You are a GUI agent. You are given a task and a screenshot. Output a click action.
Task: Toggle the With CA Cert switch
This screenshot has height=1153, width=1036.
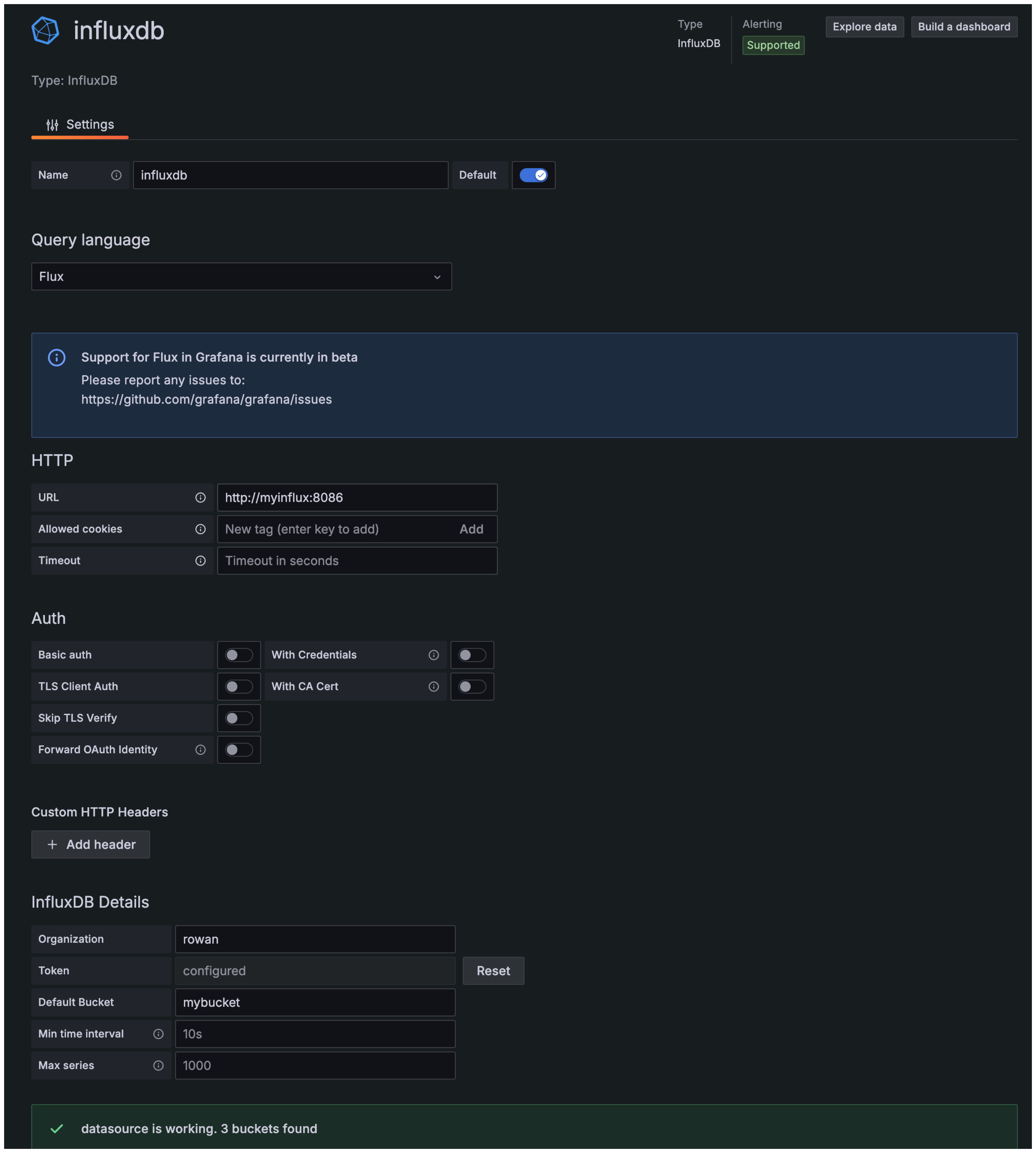472,687
